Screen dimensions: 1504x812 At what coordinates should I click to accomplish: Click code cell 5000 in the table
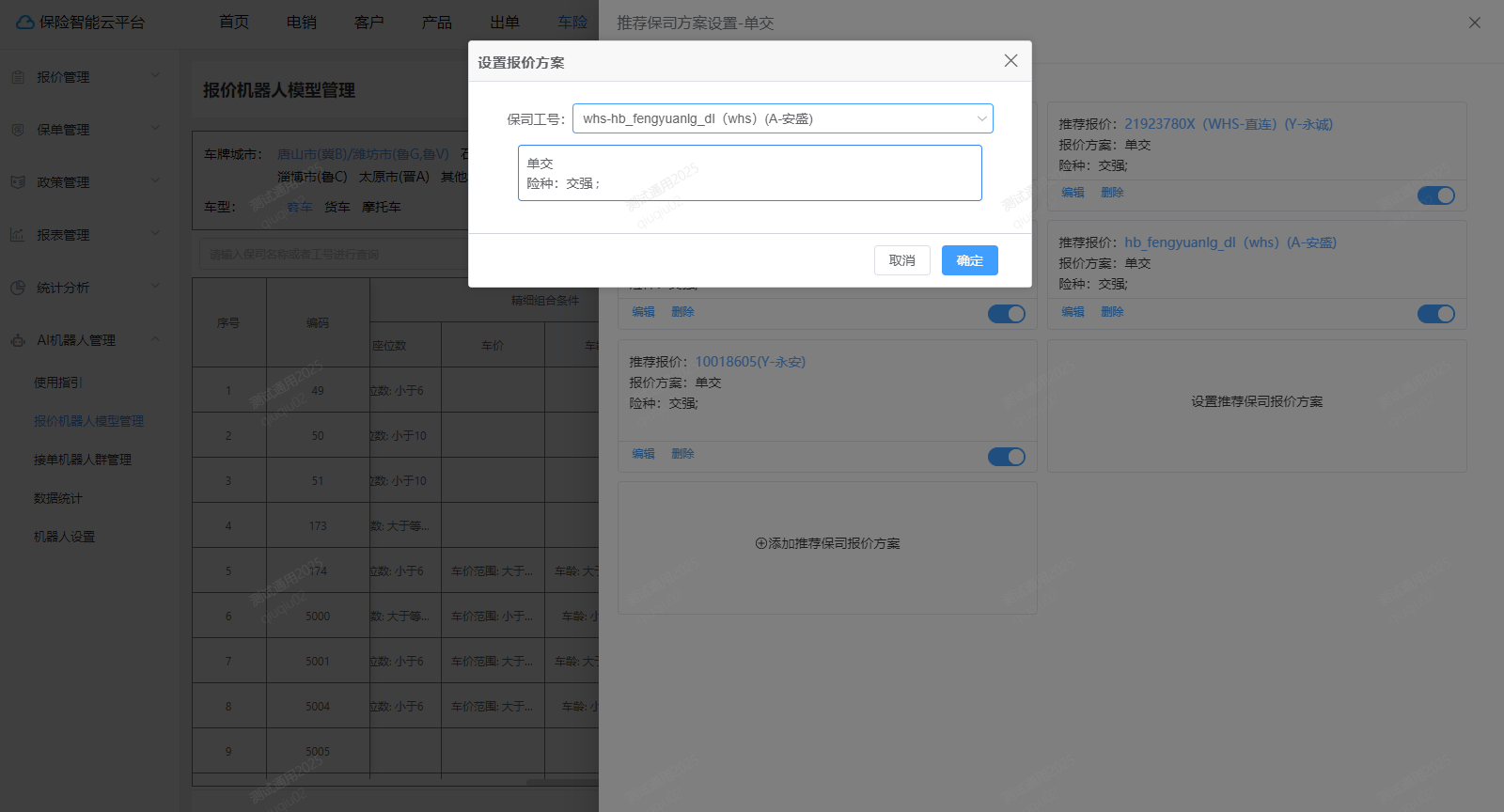pyautogui.click(x=318, y=617)
